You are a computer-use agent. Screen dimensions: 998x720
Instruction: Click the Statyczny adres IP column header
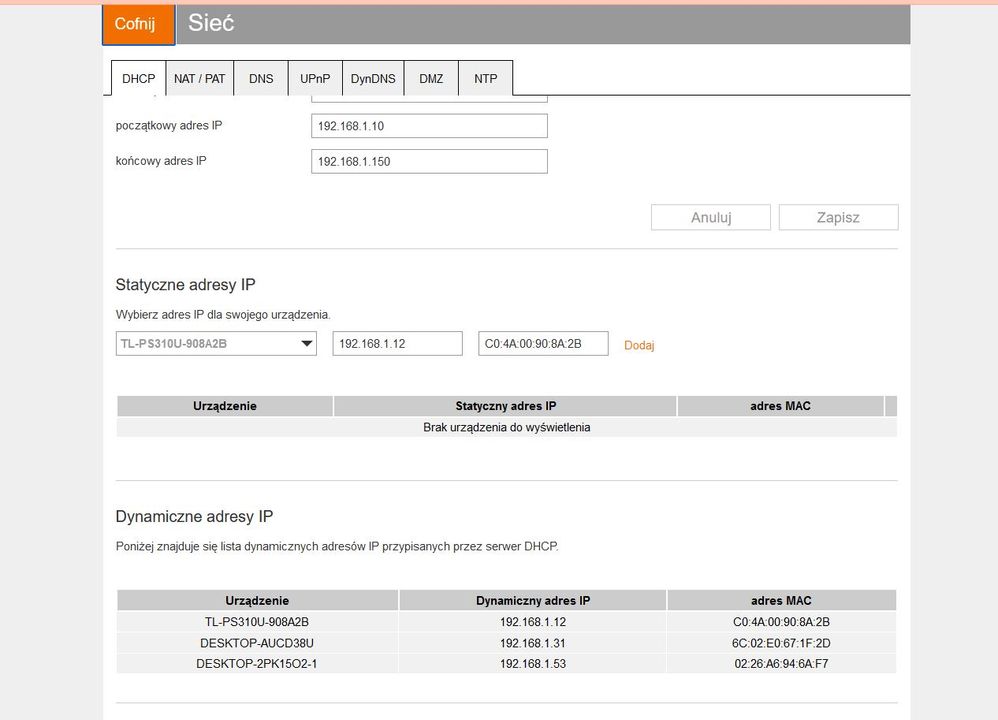tap(505, 406)
